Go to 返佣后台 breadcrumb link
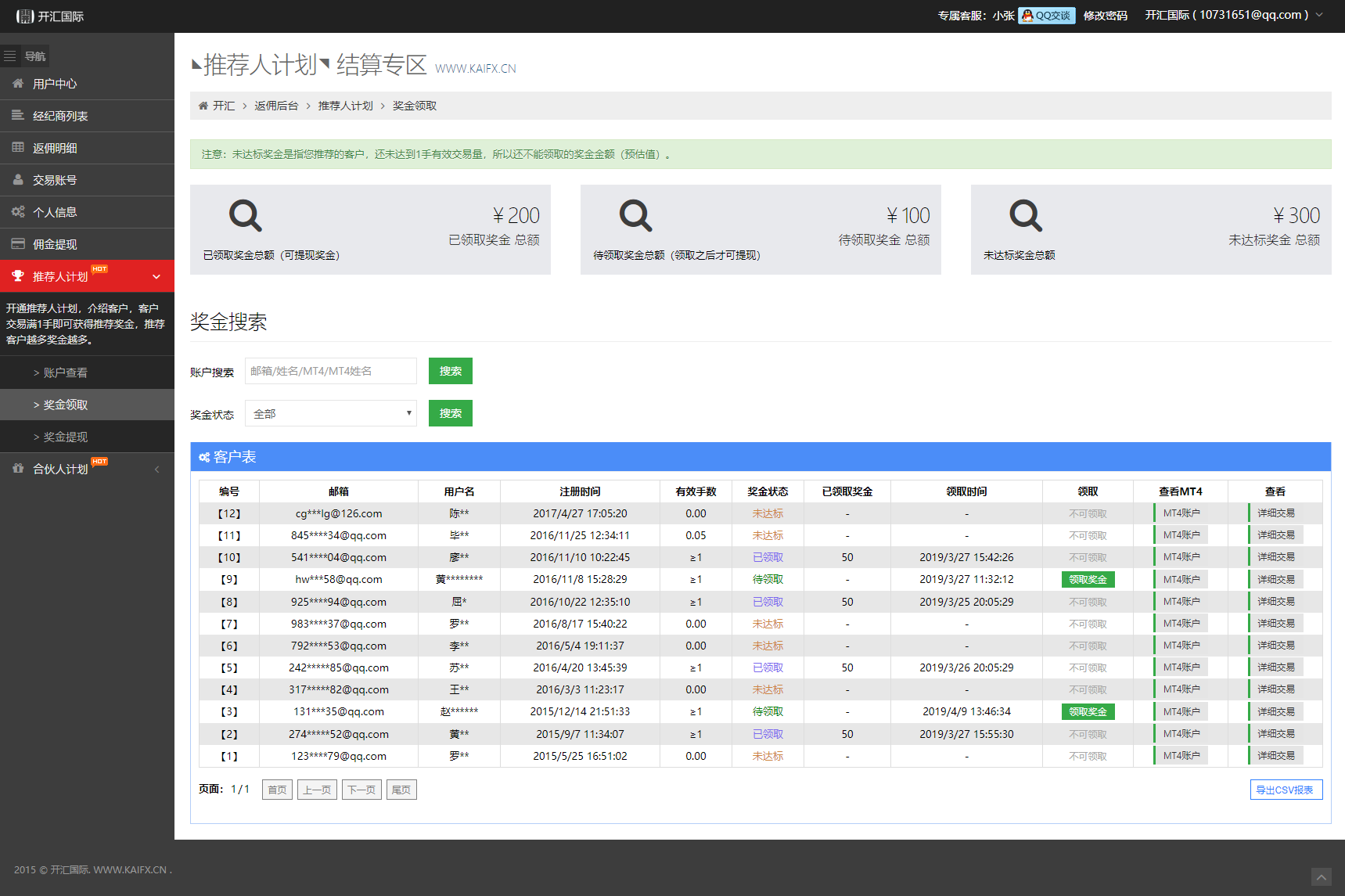The image size is (1345, 896). 276,106
